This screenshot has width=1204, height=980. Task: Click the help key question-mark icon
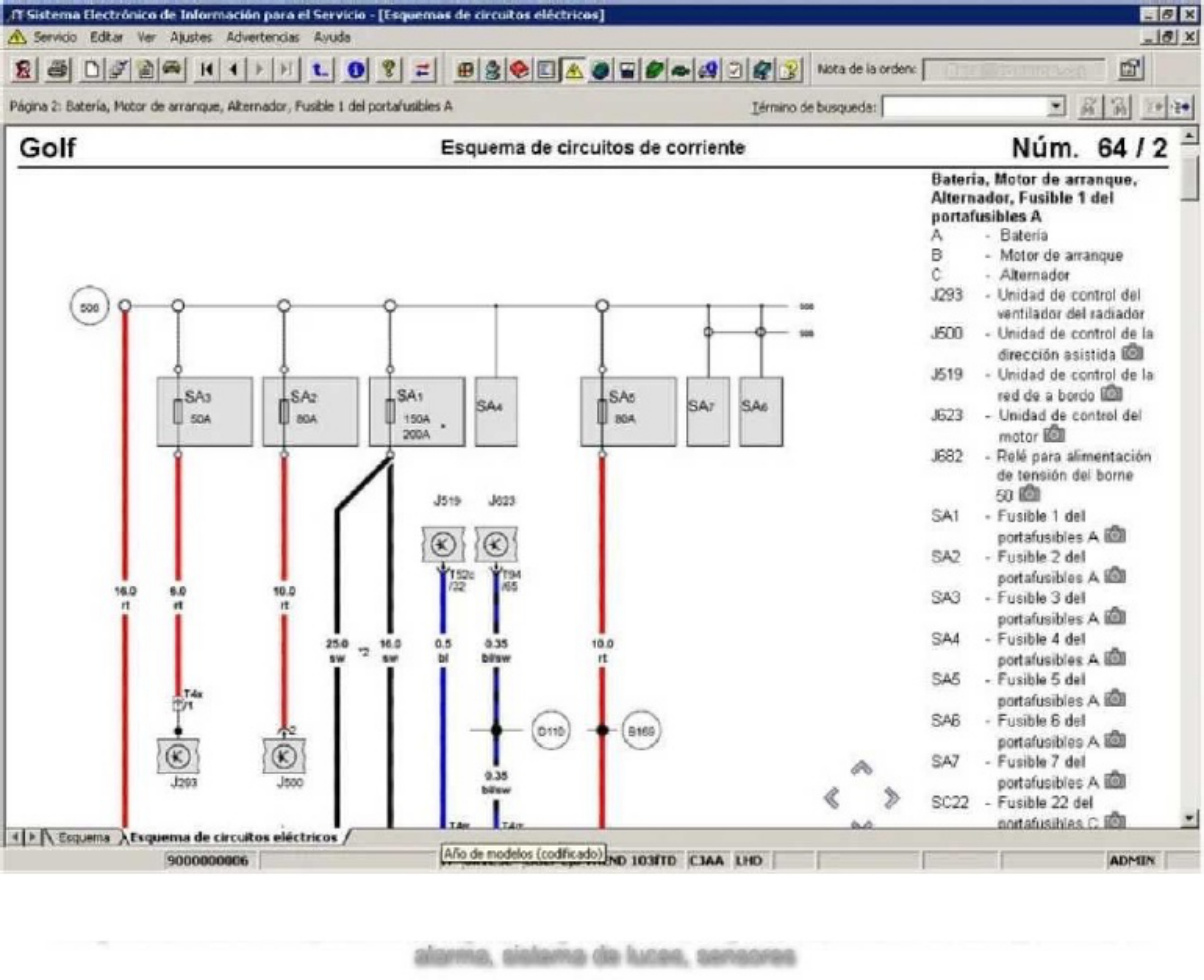click(389, 69)
